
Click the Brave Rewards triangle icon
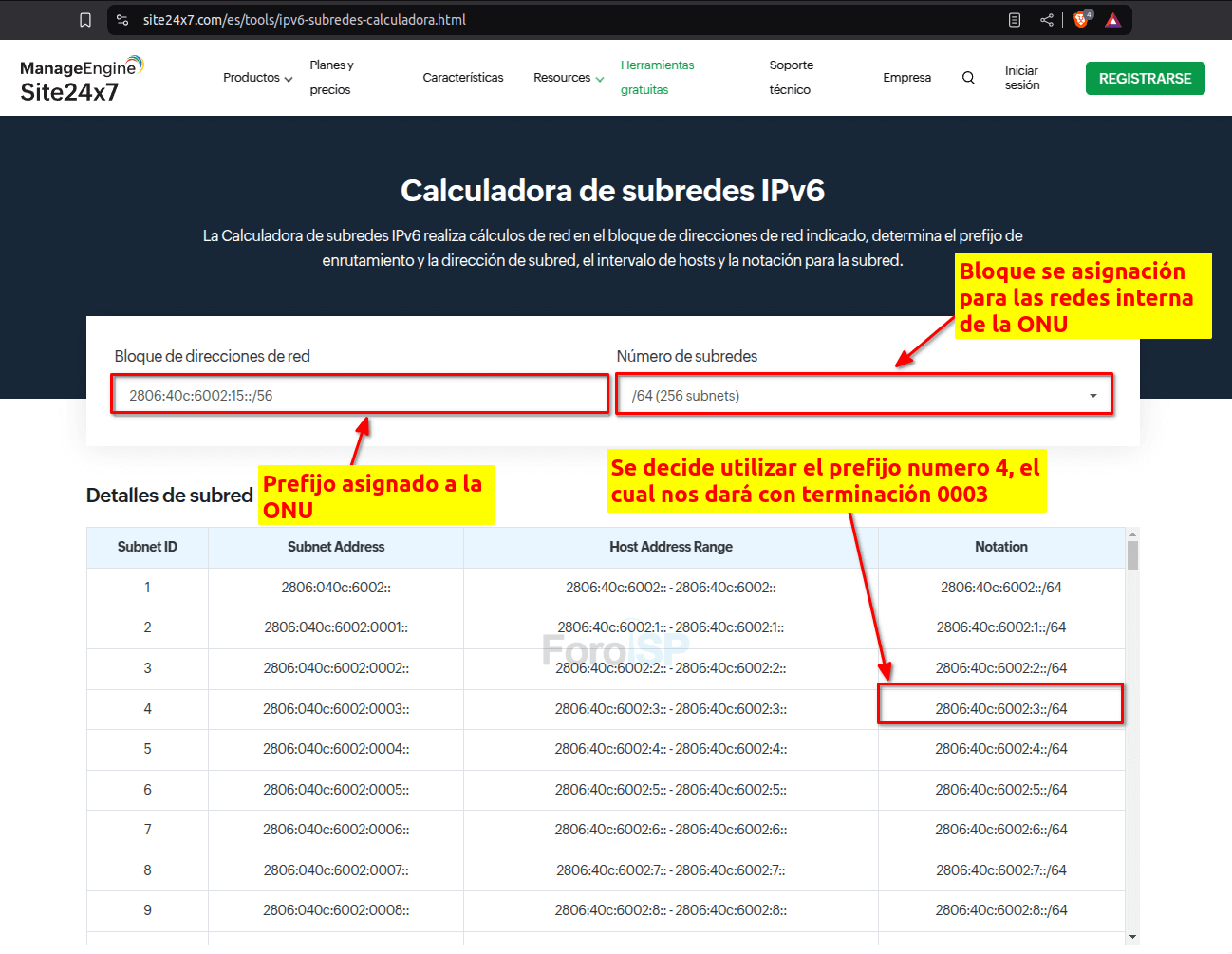tap(1113, 20)
